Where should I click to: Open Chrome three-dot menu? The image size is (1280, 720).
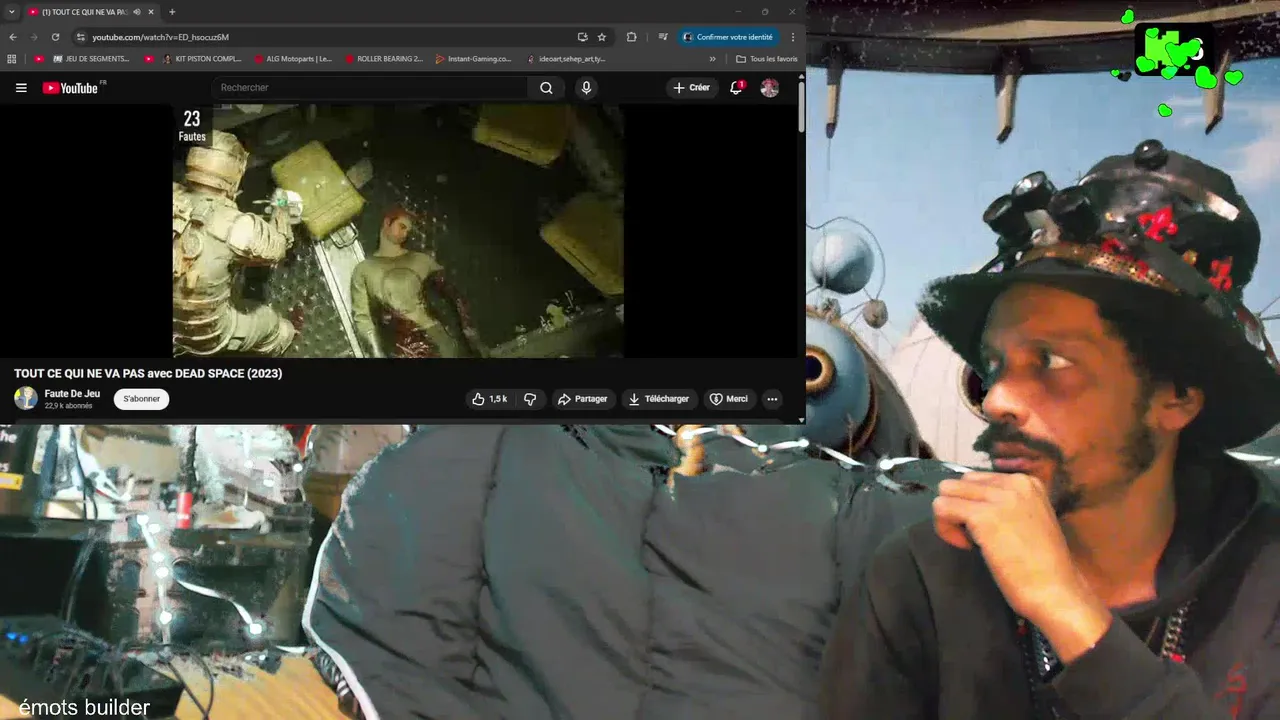click(x=793, y=37)
